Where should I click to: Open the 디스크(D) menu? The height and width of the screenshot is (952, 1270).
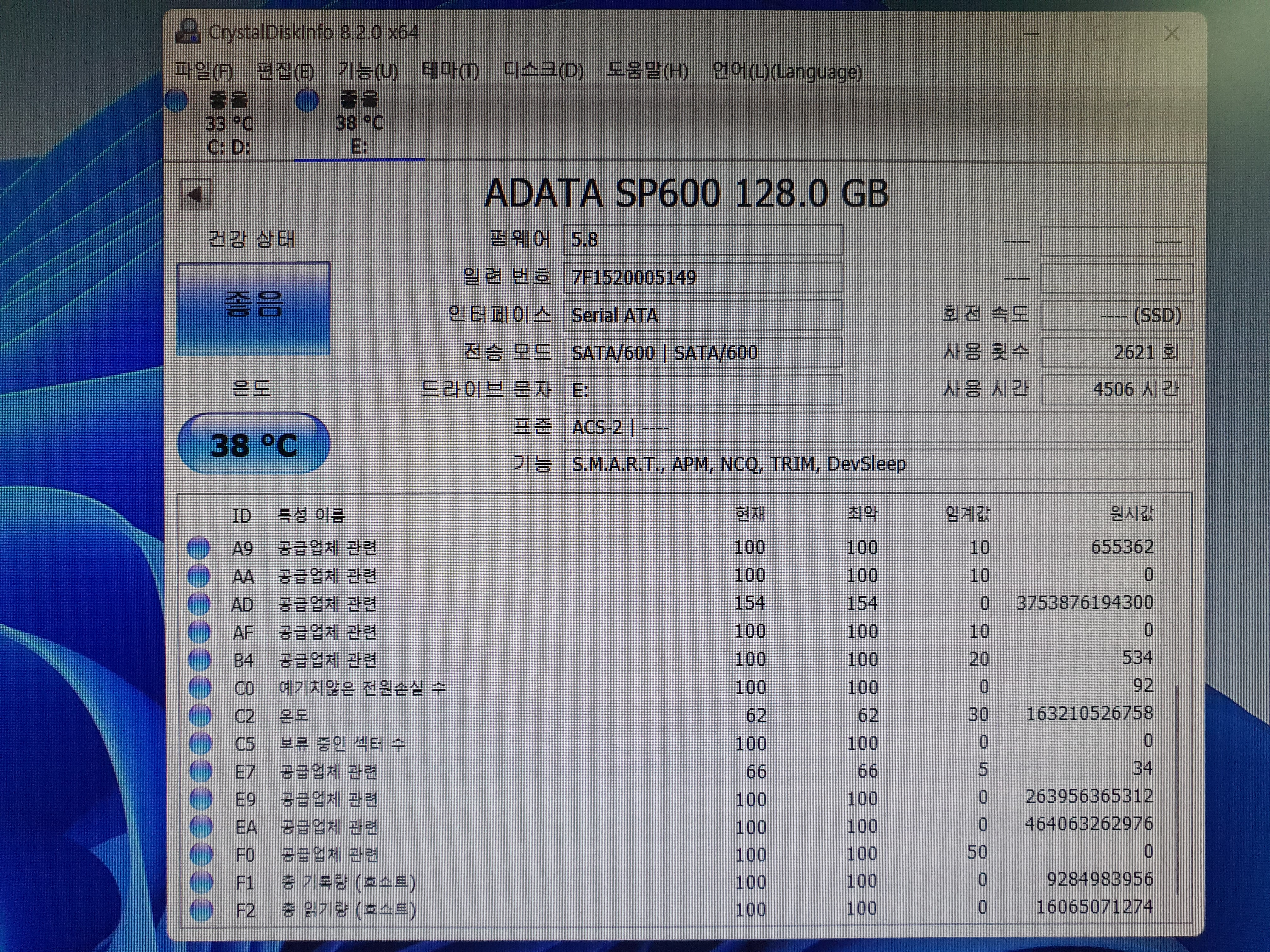[x=543, y=71]
